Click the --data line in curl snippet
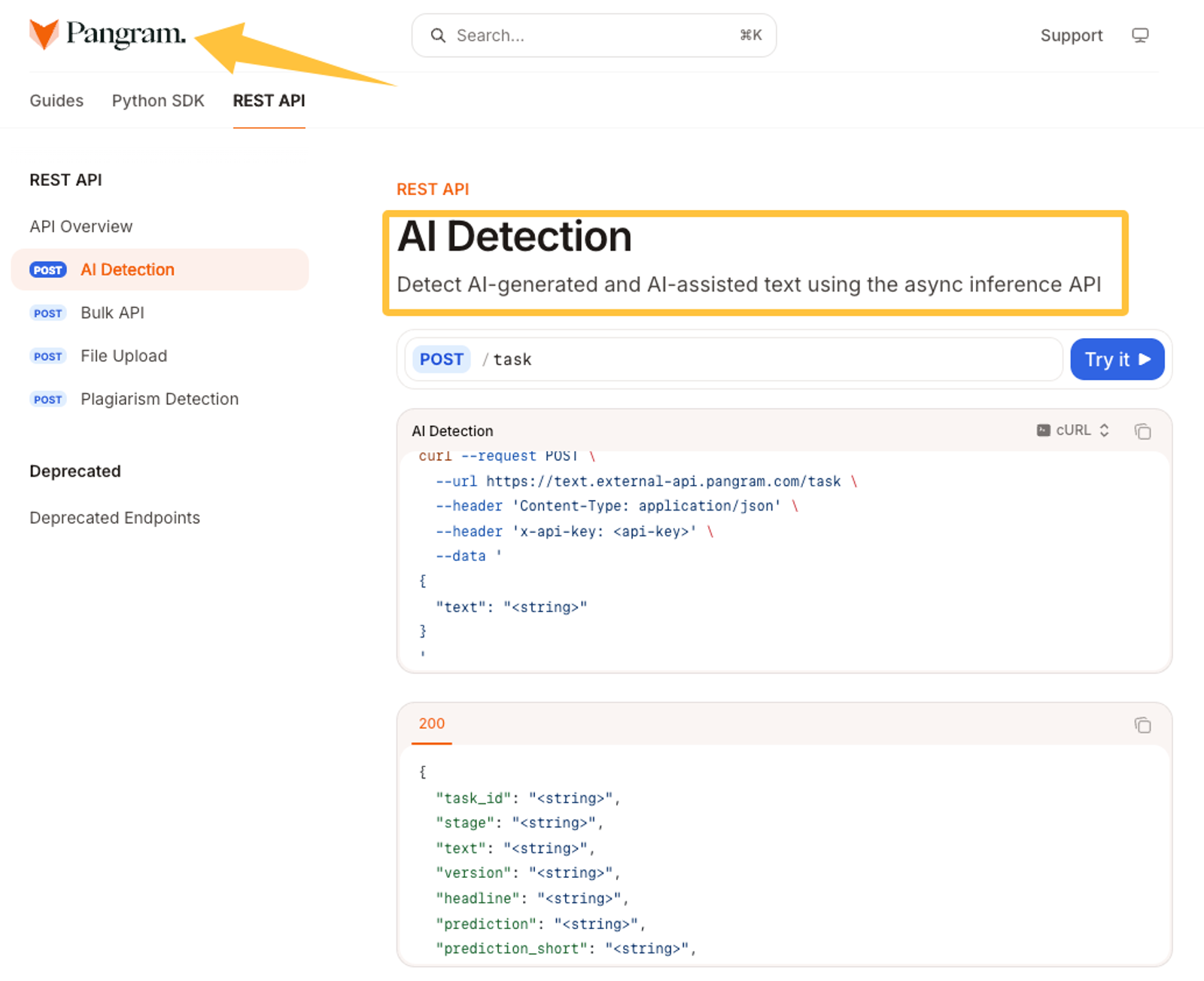Image resolution: width=1204 pixels, height=981 pixels. 469,556
